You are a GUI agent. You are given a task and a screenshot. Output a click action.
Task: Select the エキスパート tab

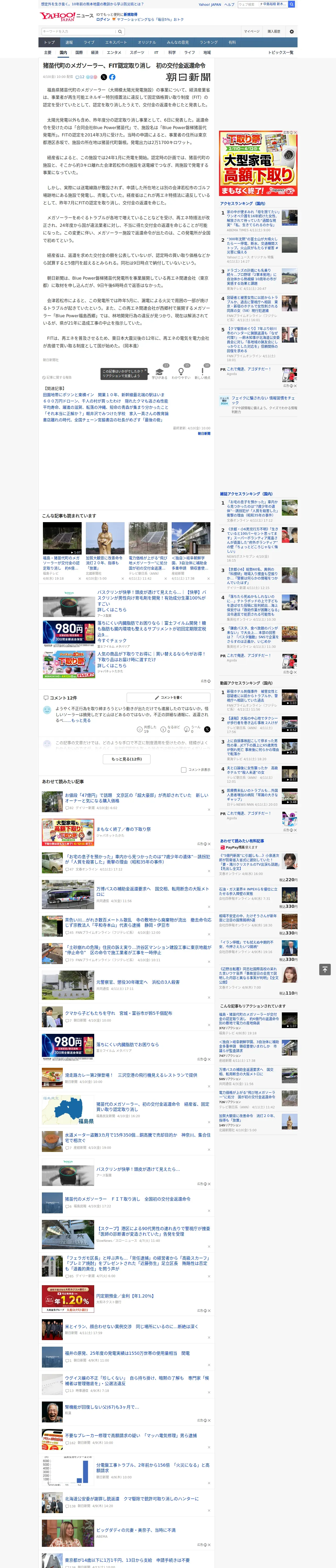(116, 43)
